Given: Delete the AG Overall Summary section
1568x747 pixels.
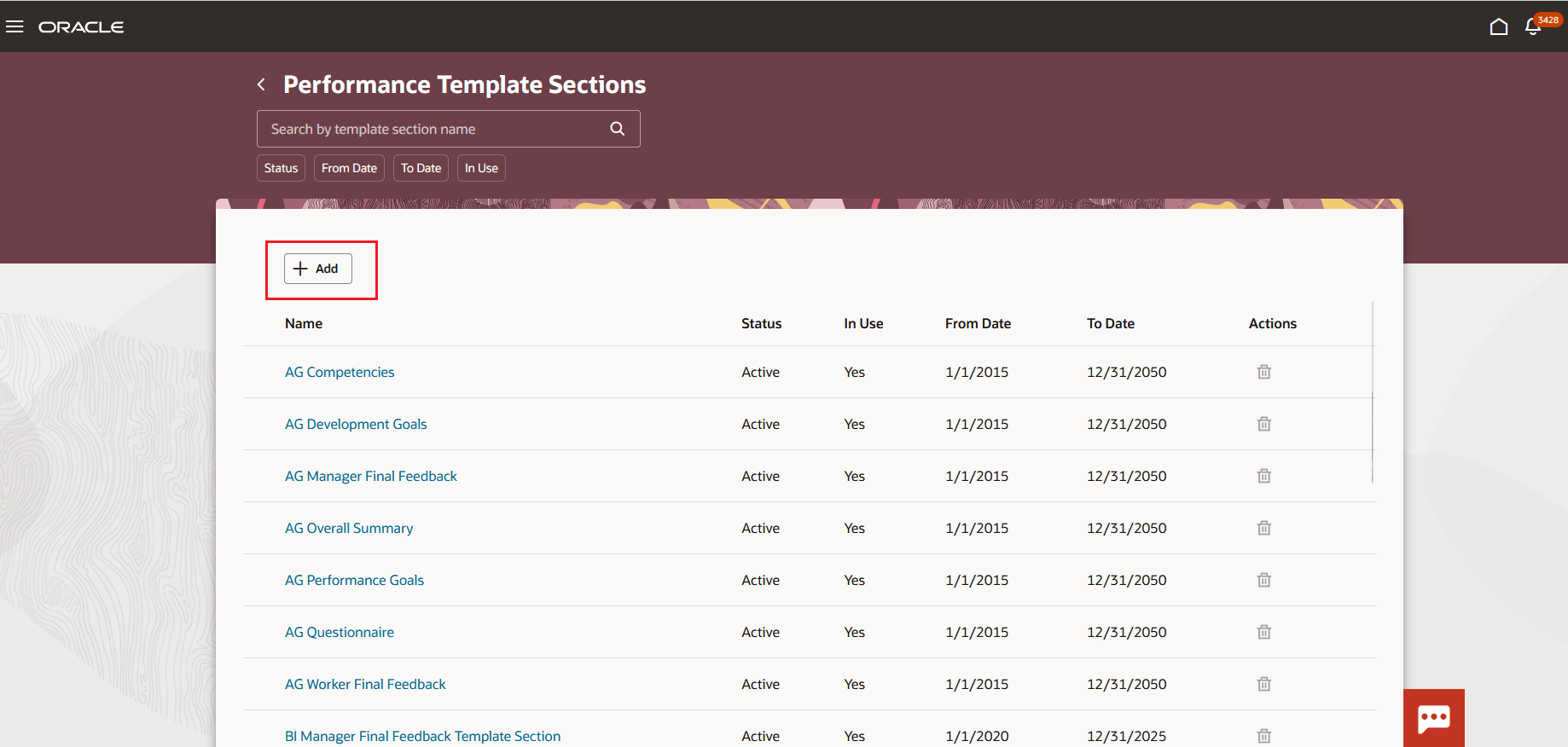Looking at the screenshot, I should (x=1263, y=528).
